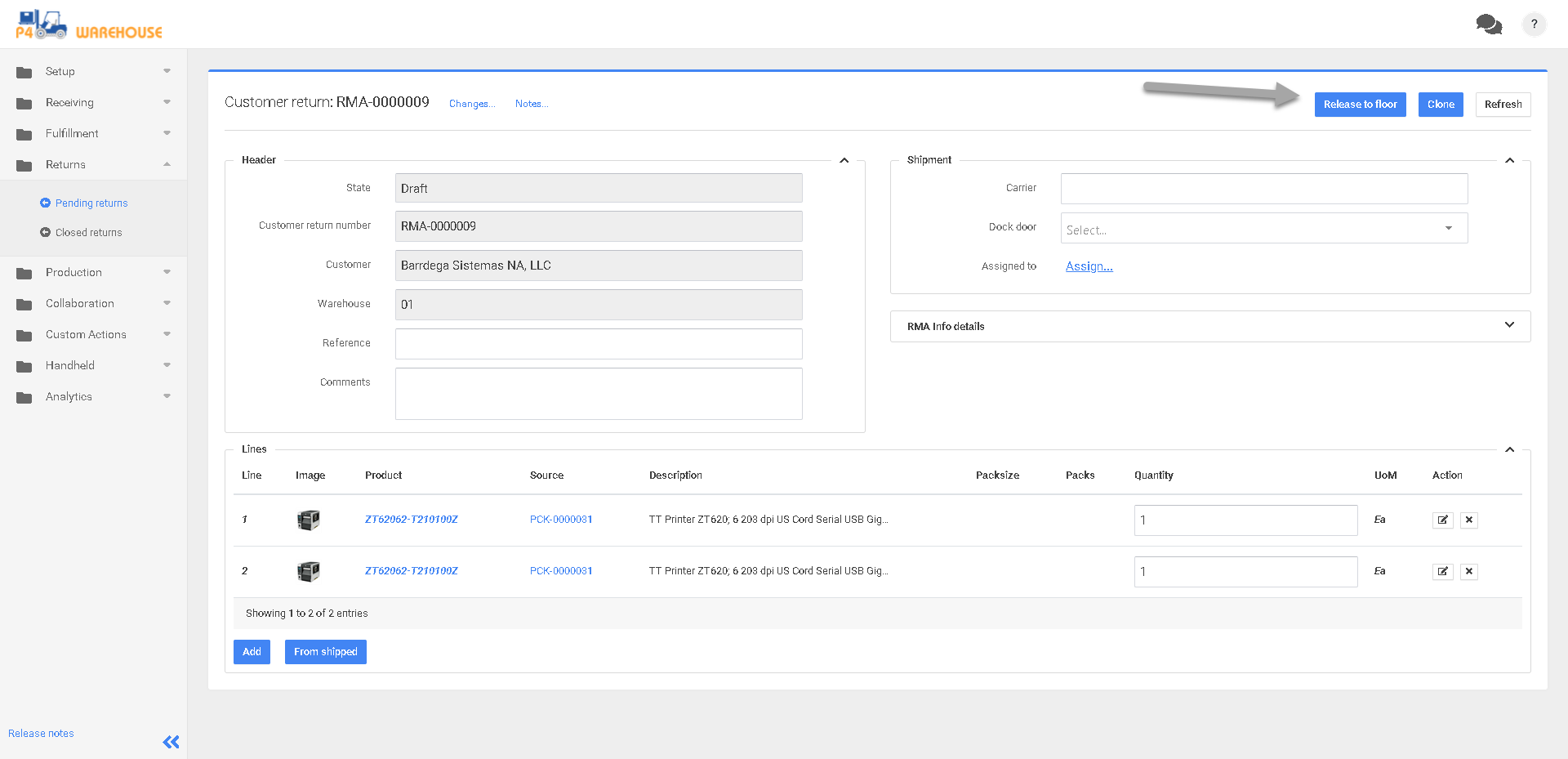Edit line 1 using pencil icon
Viewport: 1568px width, 759px height.
click(x=1442, y=520)
